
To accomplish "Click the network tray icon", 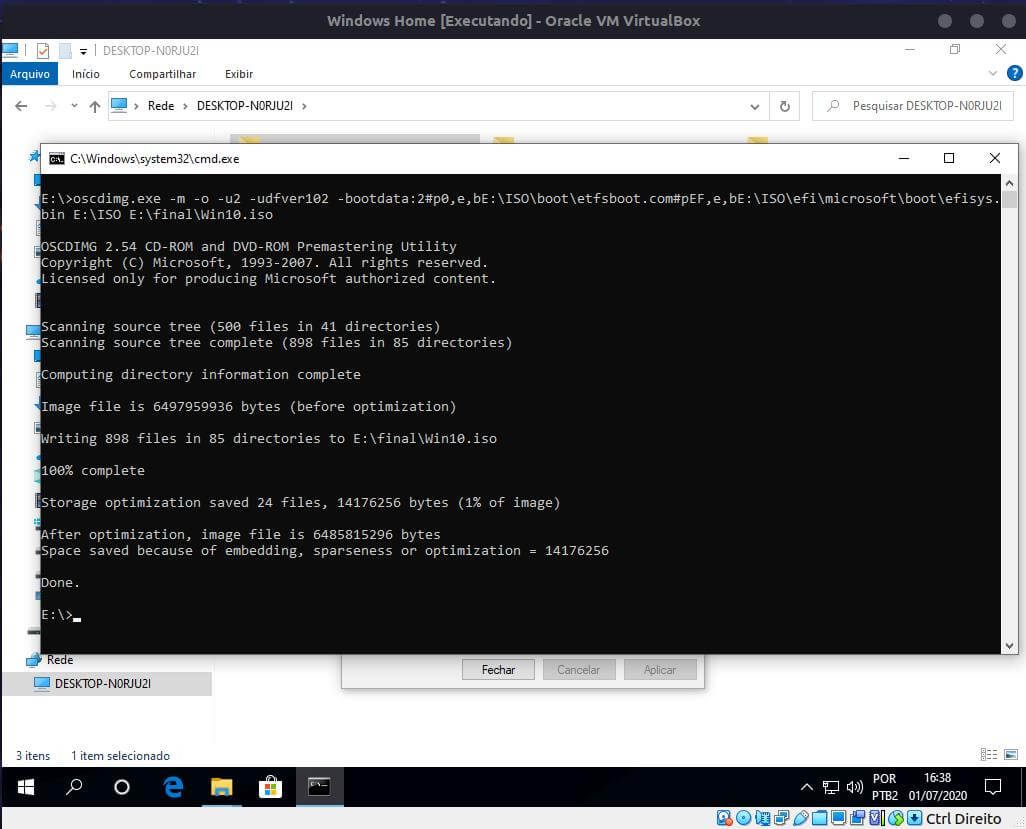I will point(831,787).
